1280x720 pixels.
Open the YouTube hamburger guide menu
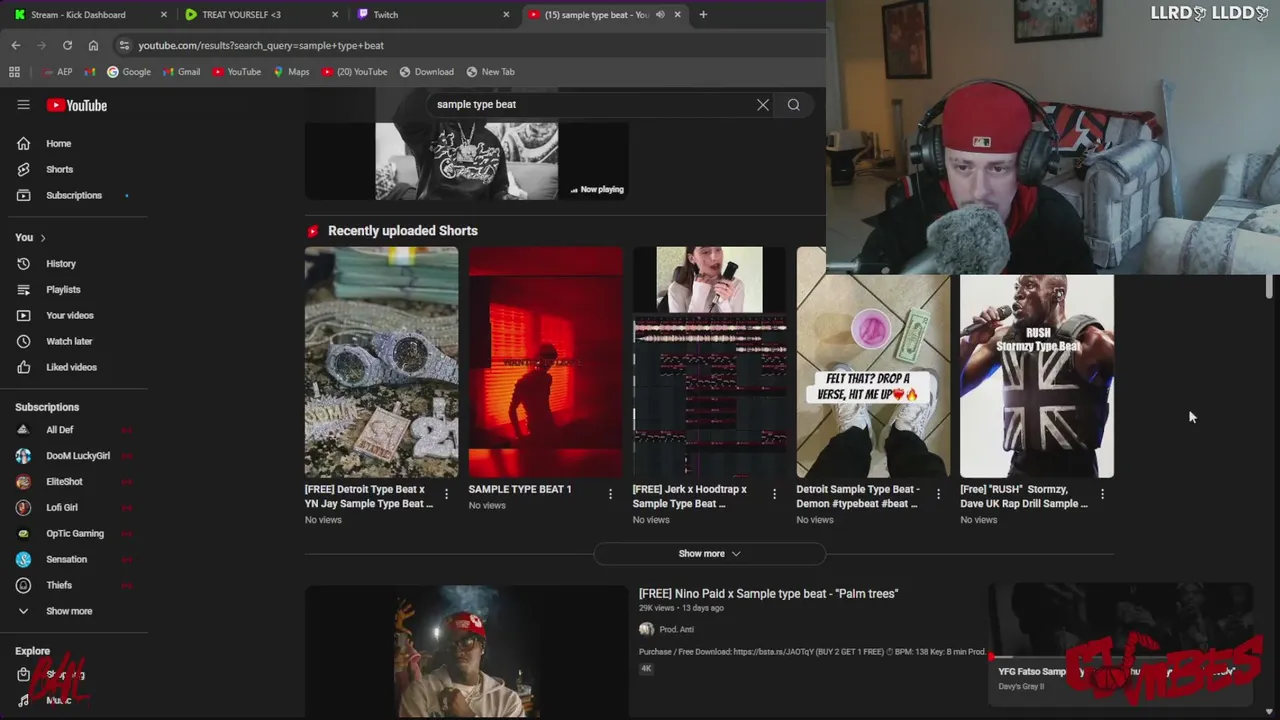(23, 105)
